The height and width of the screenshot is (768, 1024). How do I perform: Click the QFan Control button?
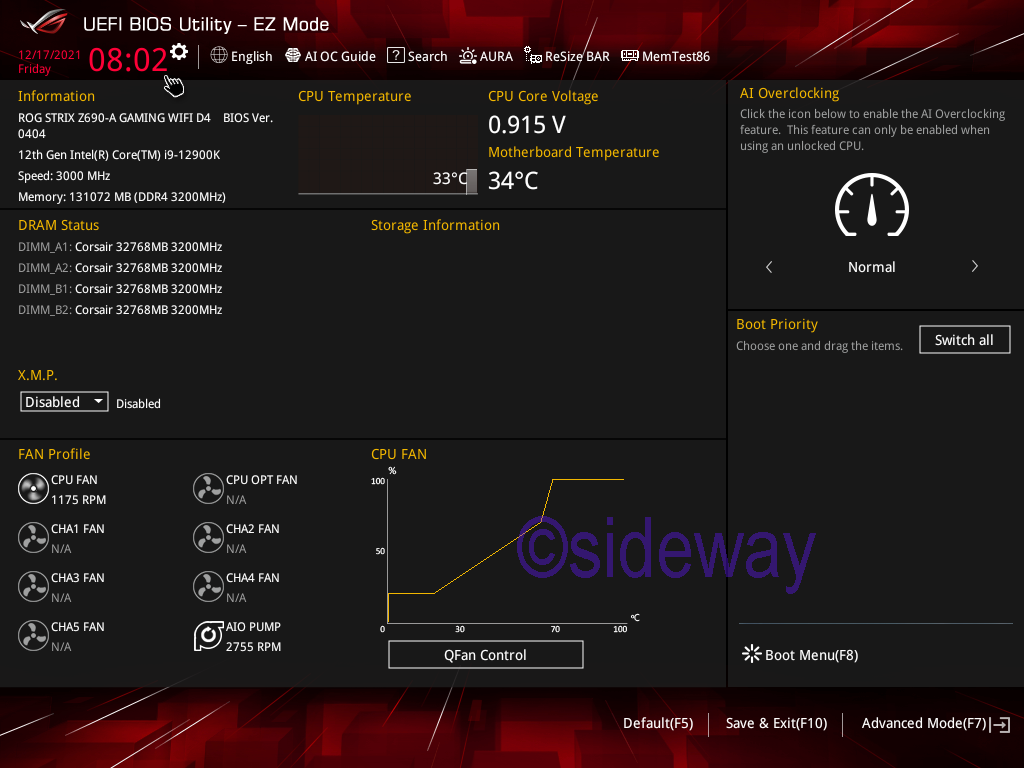[485, 655]
